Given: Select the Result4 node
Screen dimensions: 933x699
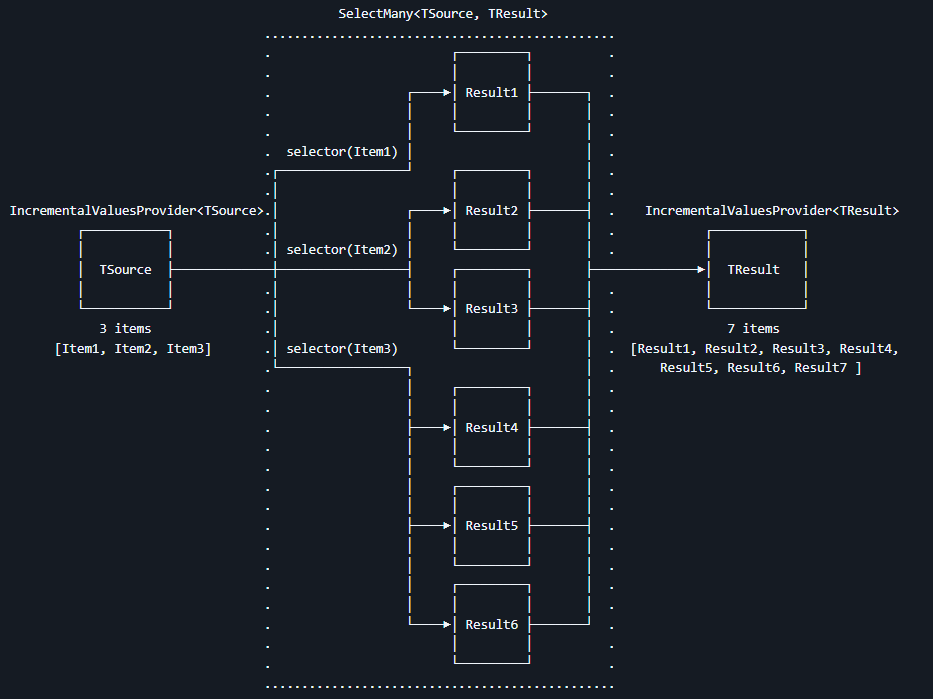Looking at the screenshot, I should tap(491, 427).
